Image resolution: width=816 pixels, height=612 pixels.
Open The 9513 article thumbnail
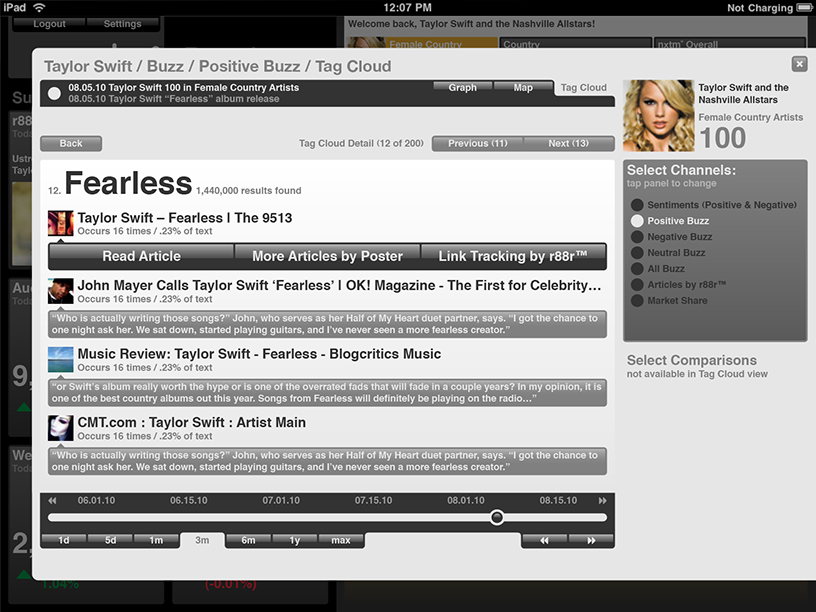[x=60, y=223]
